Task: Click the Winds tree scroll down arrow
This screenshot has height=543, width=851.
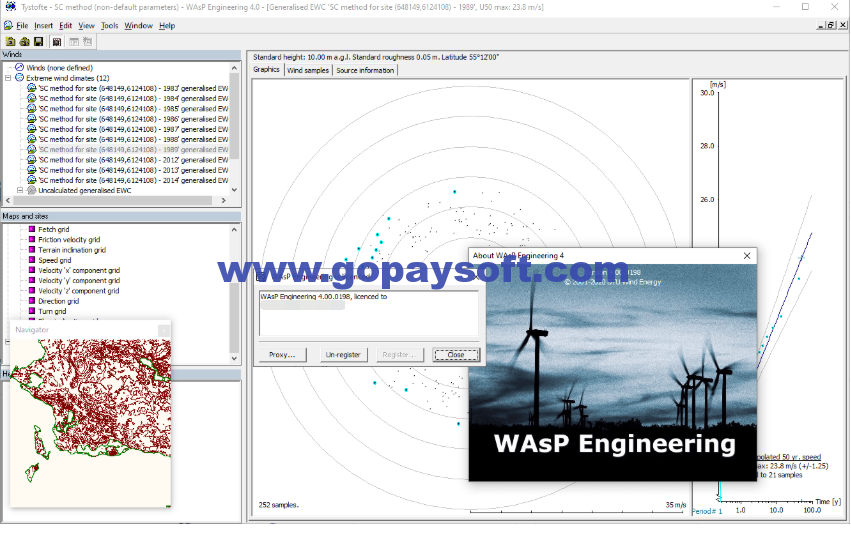Action: [234, 190]
